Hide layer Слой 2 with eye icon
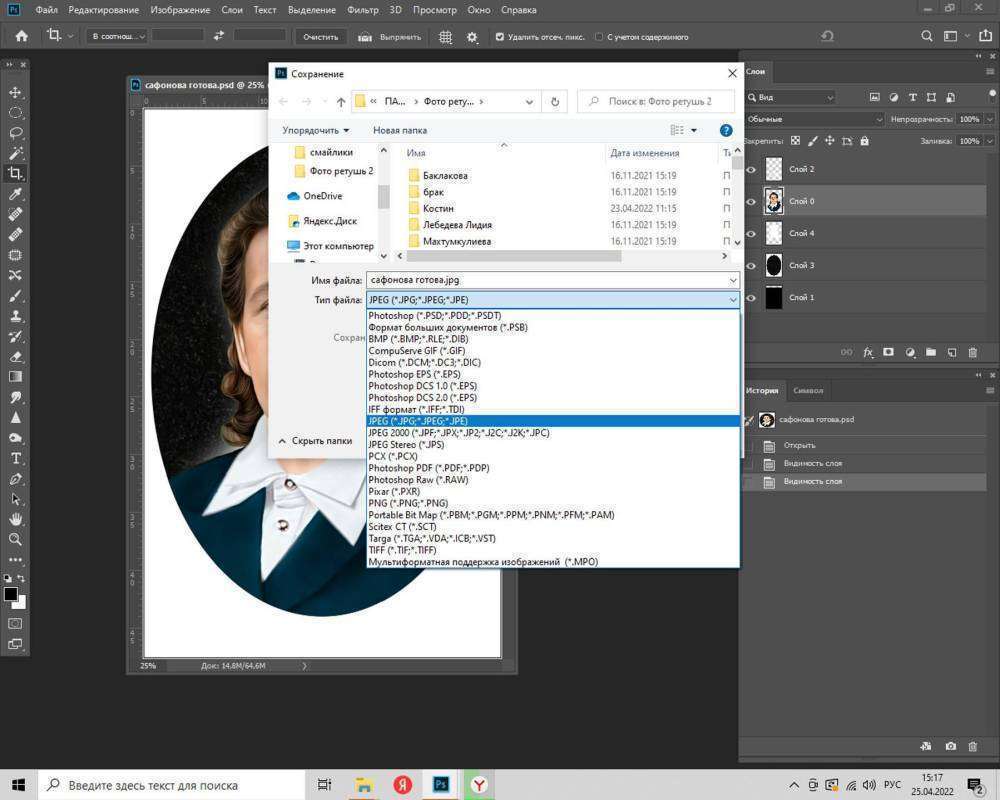 click(x=751, y=170)
